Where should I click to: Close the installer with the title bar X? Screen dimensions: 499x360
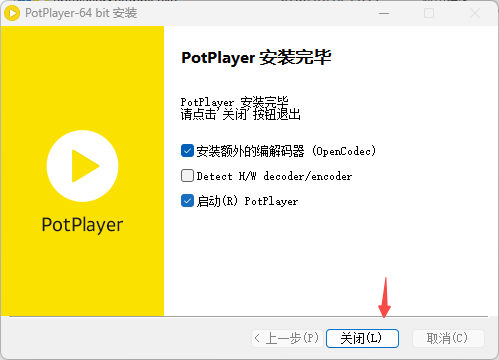point(475,13)
